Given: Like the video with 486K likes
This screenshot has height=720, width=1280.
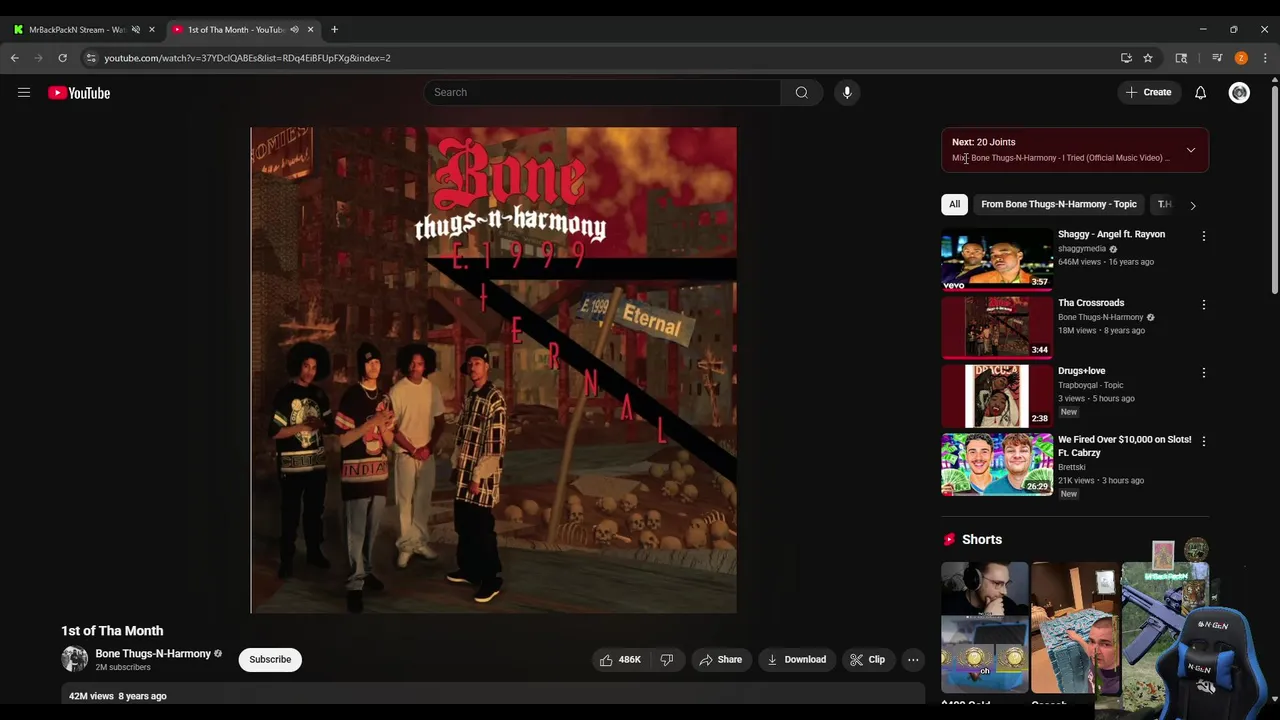Looking at the screenshot, I should click(x=620, y=660).
